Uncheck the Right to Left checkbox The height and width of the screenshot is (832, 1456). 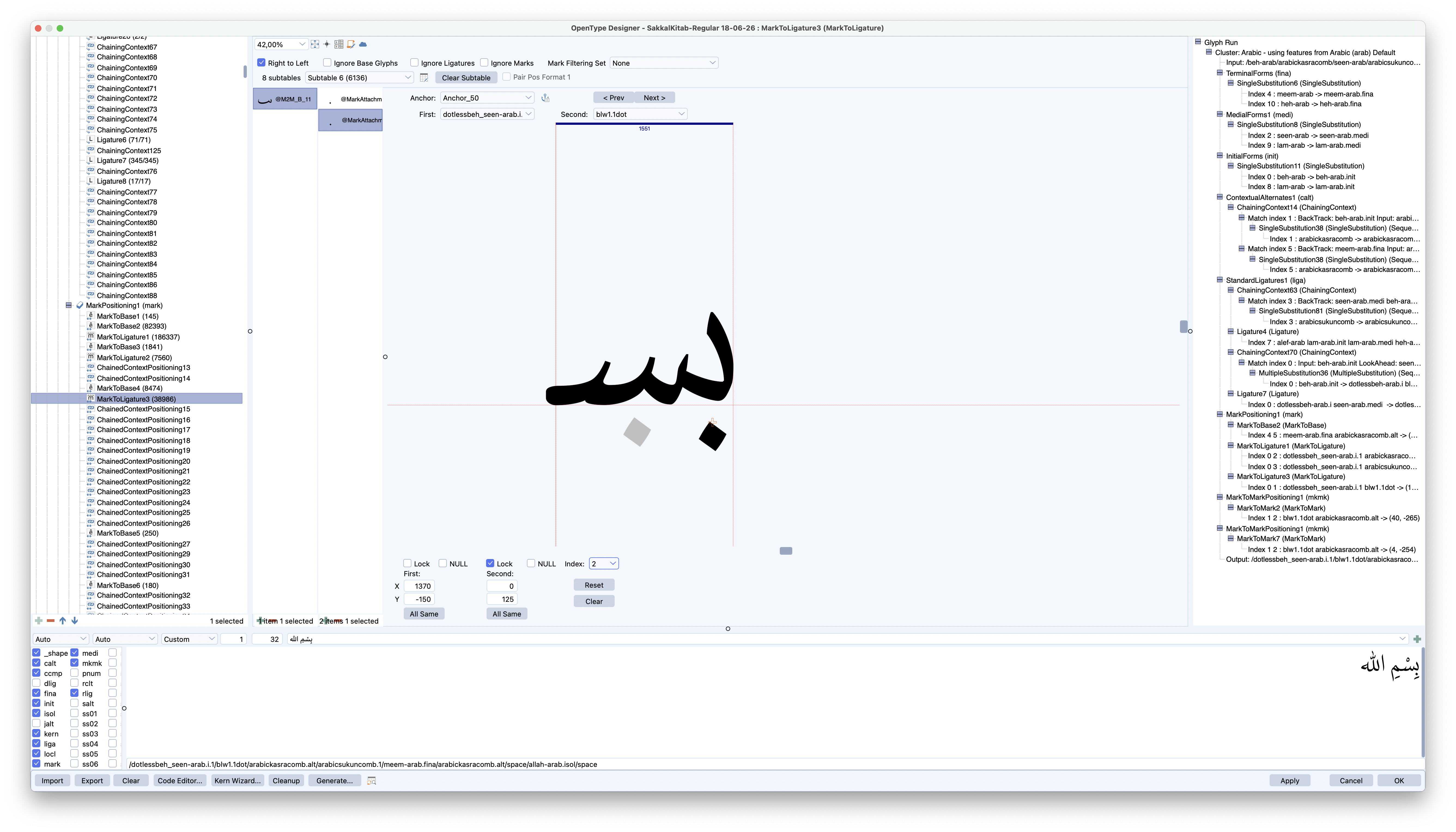tap(261, 63)
